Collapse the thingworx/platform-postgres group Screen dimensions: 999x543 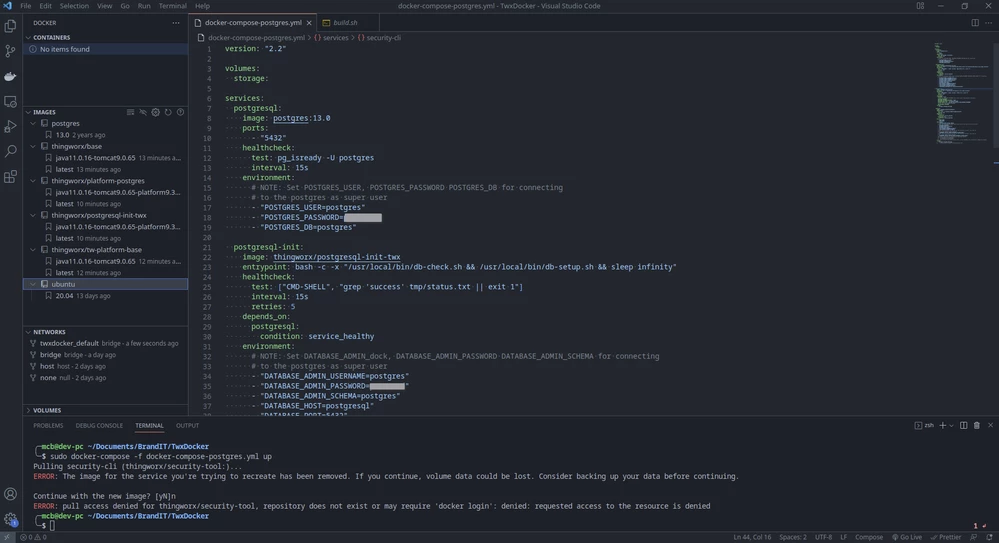33,181
